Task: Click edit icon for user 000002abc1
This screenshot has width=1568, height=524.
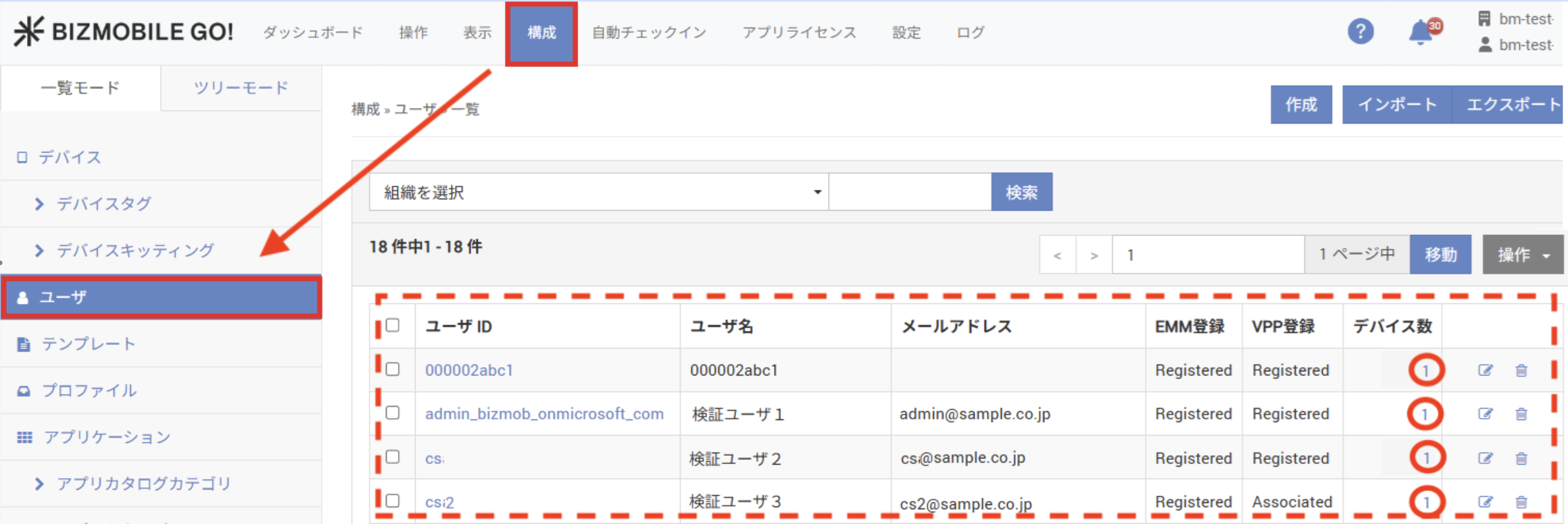Action: [x=1485, y=370]
